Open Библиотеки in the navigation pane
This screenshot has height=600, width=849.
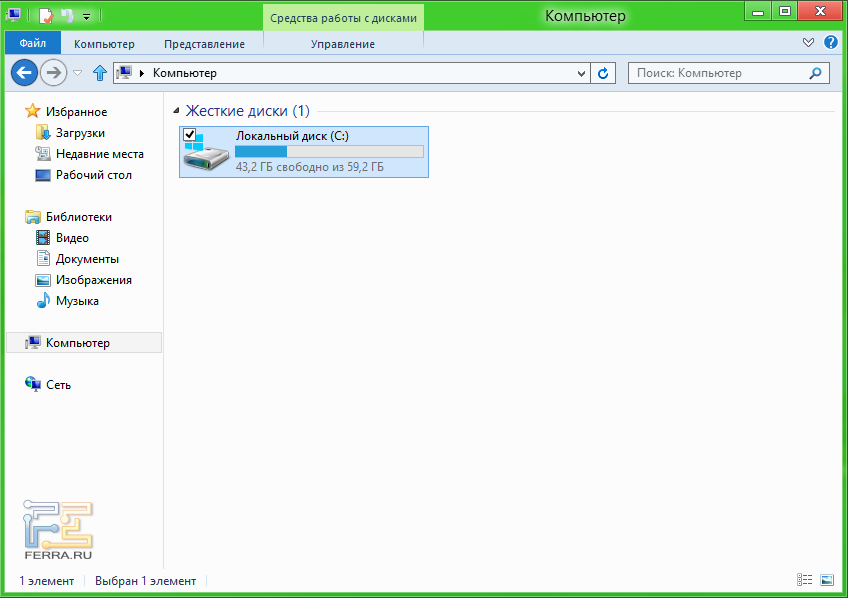[x=79, y=217]
